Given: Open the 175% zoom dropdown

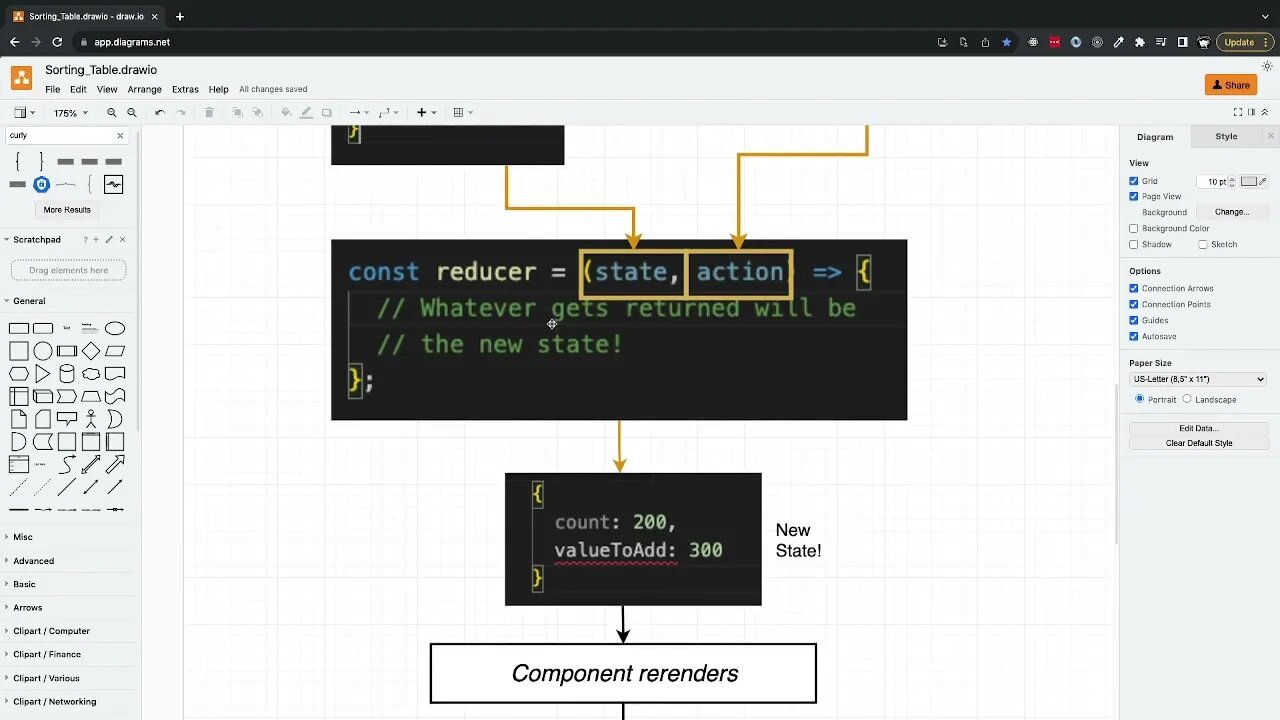Looking at the screenshot, I should [x=70, y=113].
